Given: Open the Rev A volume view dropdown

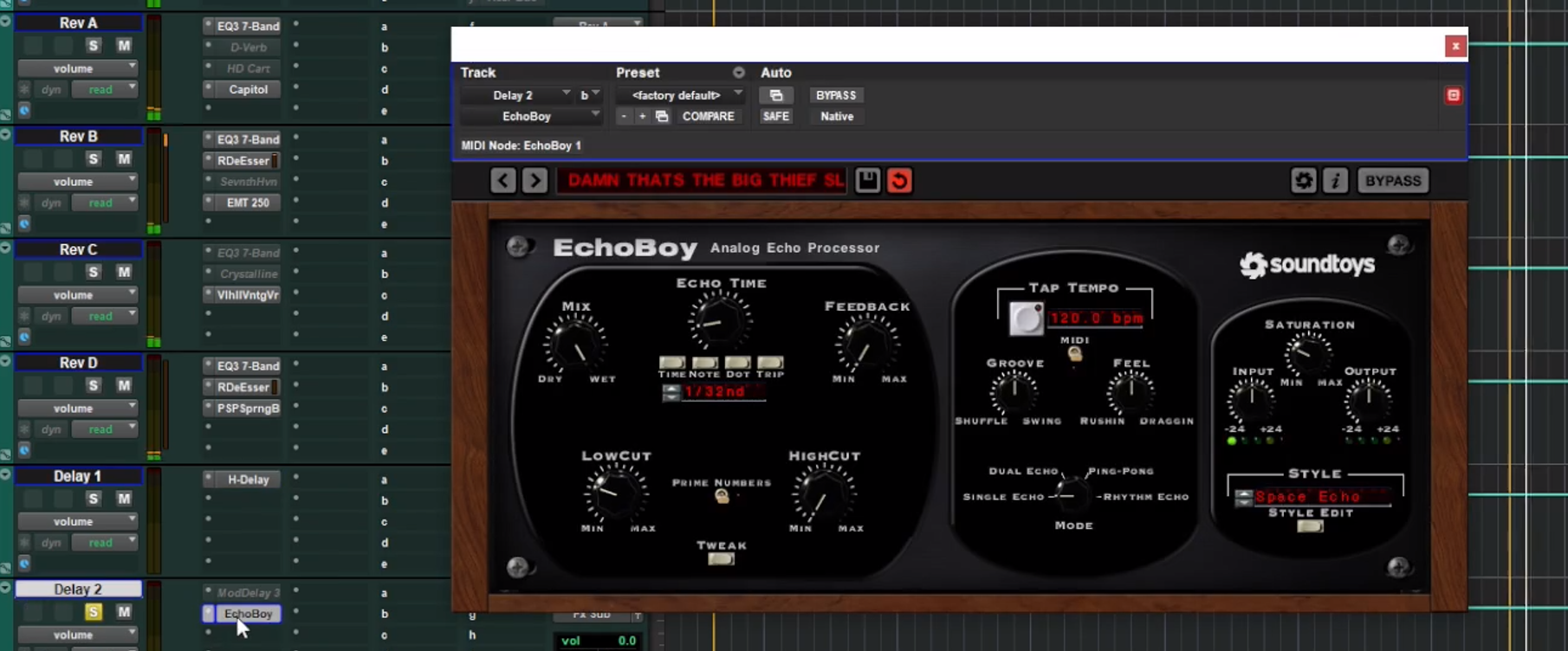Looking at the screenshot, I should tap(78, 68).
